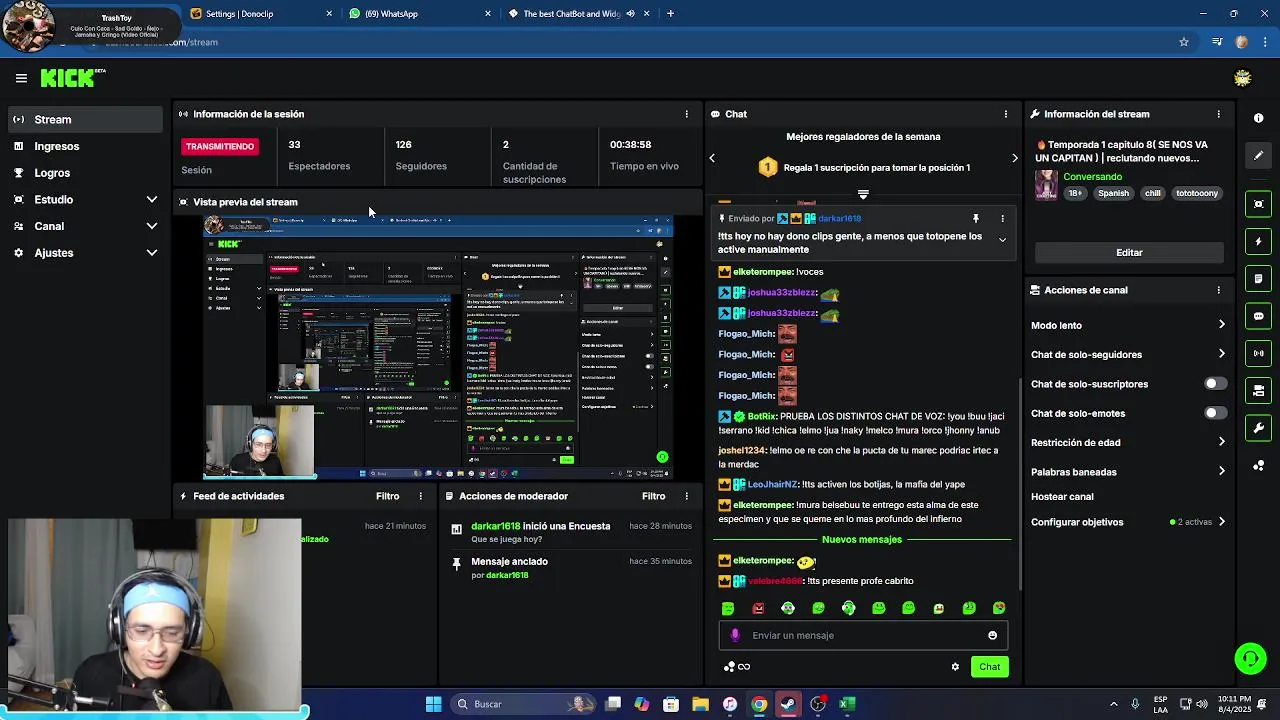Click the chat bubble icon in right rail
The height and width of the screenshot is (720, 1280).
point(1258,316)
